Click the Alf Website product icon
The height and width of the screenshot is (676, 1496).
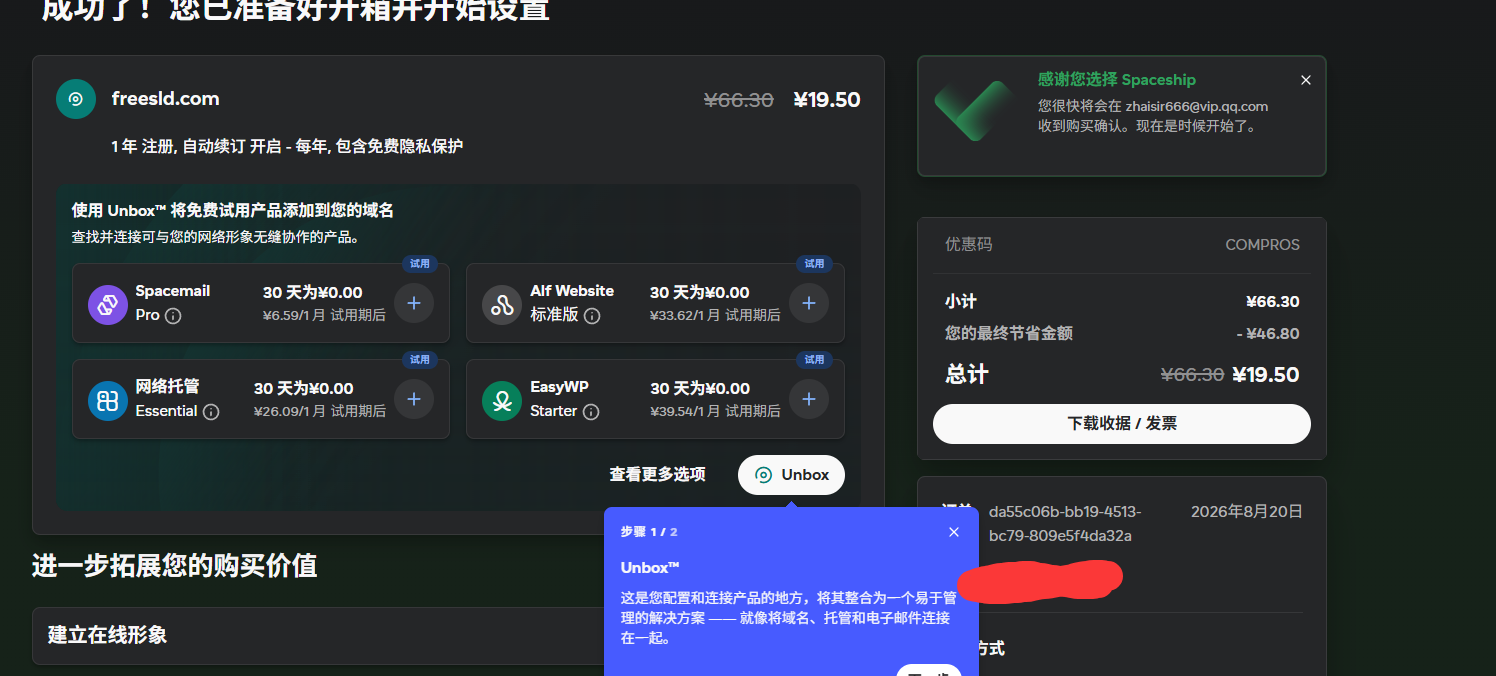pos(502,304)
